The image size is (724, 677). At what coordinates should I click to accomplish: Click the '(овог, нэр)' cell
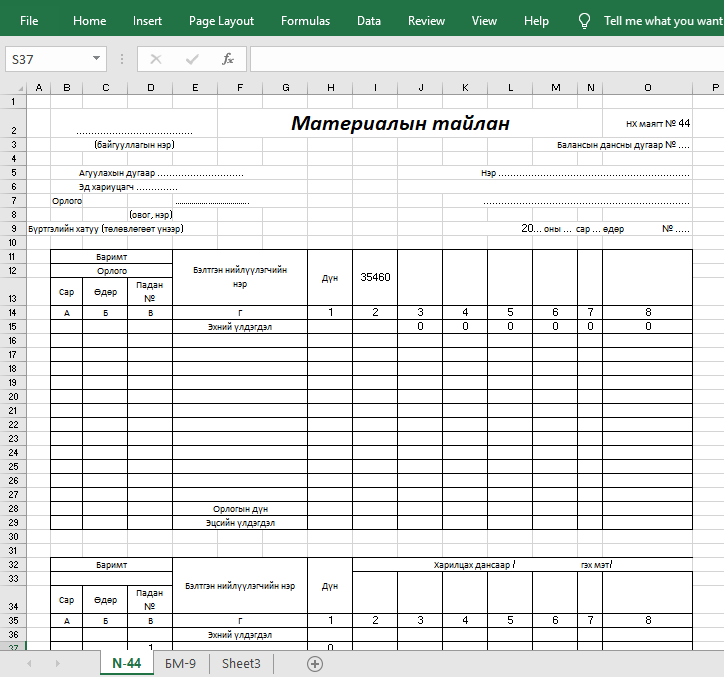pyautogui.click(x=151, y=215)
